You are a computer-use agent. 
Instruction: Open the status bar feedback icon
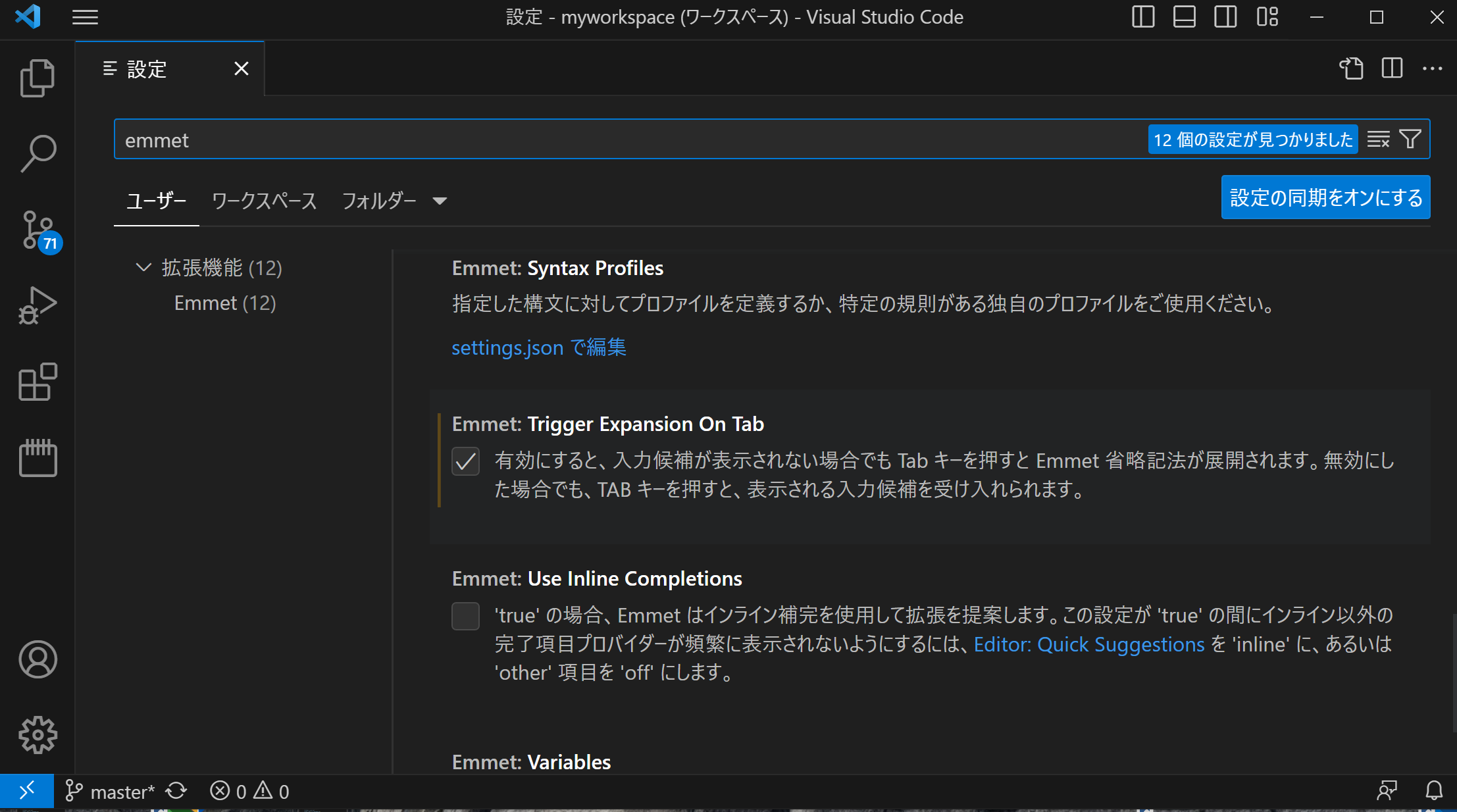point(1387,791)
